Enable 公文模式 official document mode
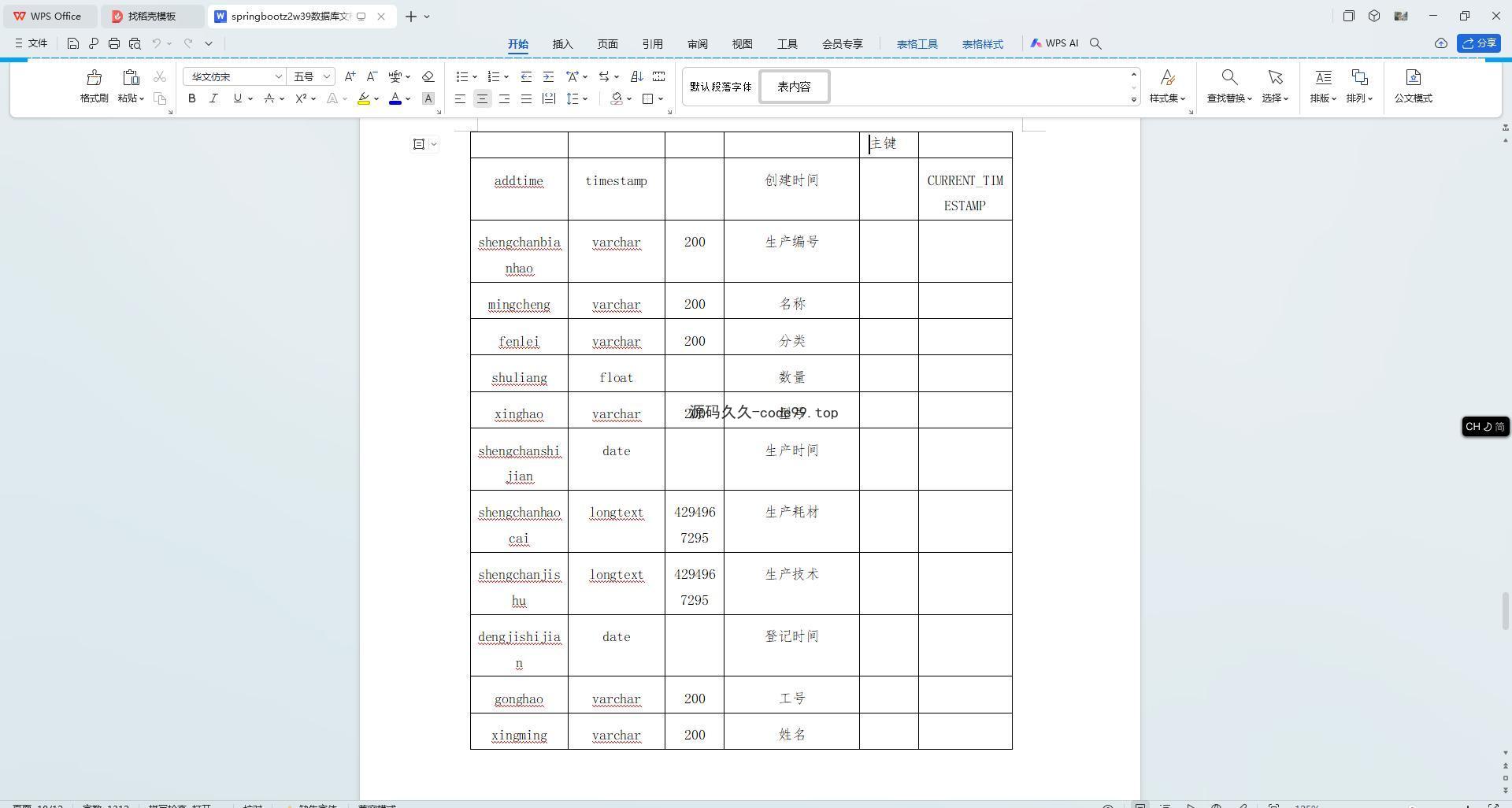This screenshot has height=808, width=1512. 1414,87
